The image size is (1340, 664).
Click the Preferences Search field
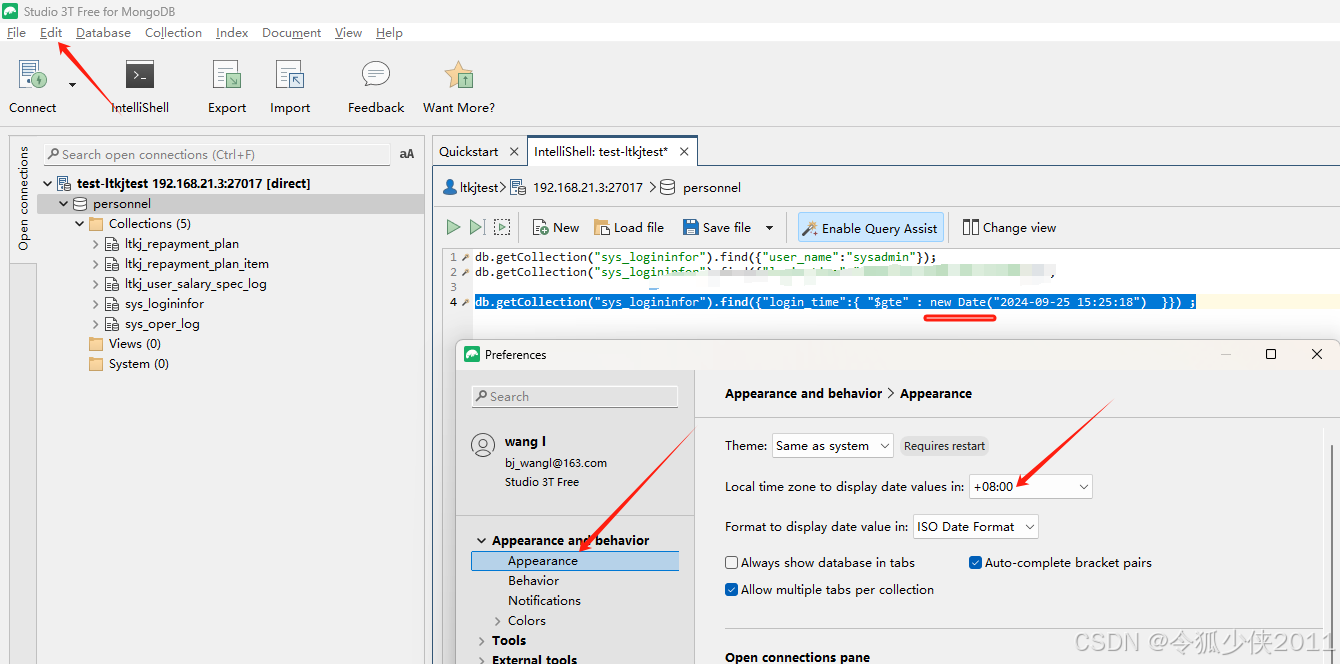tap(575, 396)
